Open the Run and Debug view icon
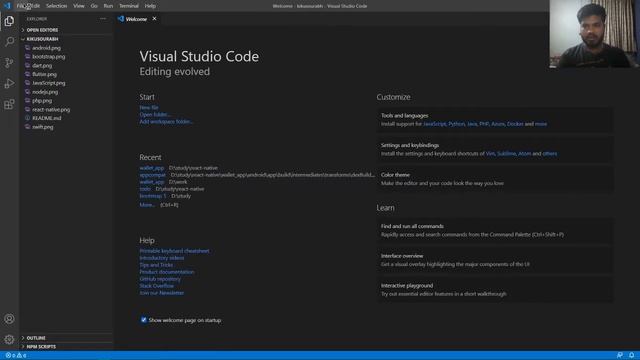The width and height of the screenshot is (640, 360). point(9,83)
